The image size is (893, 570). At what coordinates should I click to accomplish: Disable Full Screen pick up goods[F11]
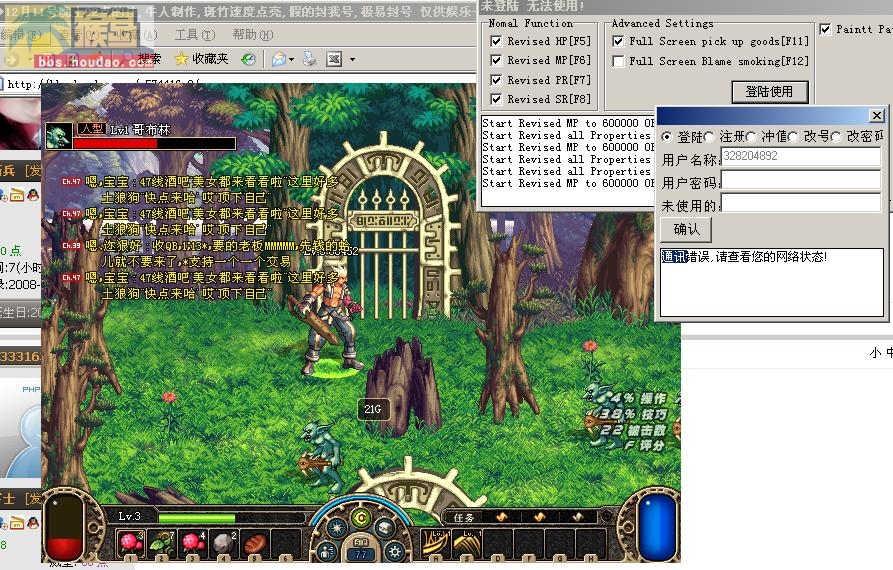[618, 41]
